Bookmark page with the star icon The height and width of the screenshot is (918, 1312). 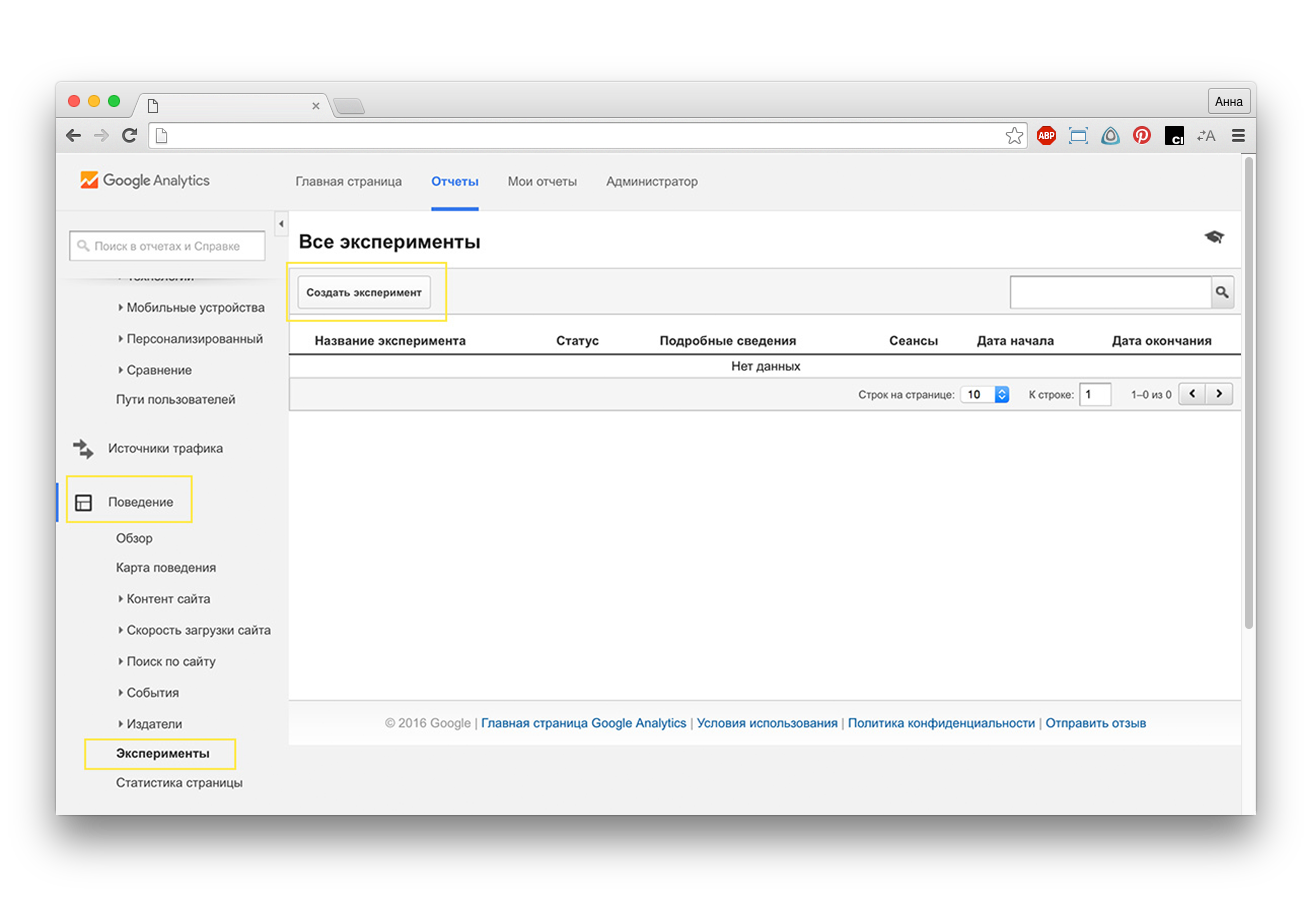1014,136
